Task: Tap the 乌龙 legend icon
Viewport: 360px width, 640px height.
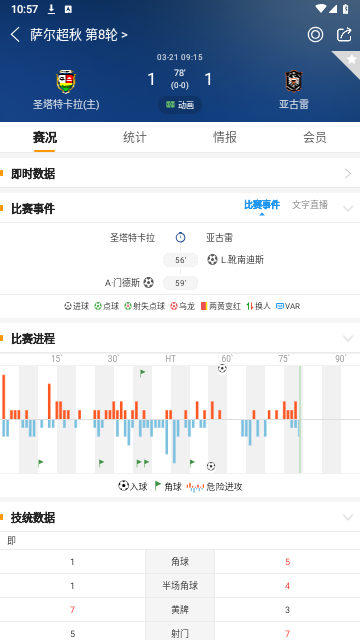Action: (174, 306)
